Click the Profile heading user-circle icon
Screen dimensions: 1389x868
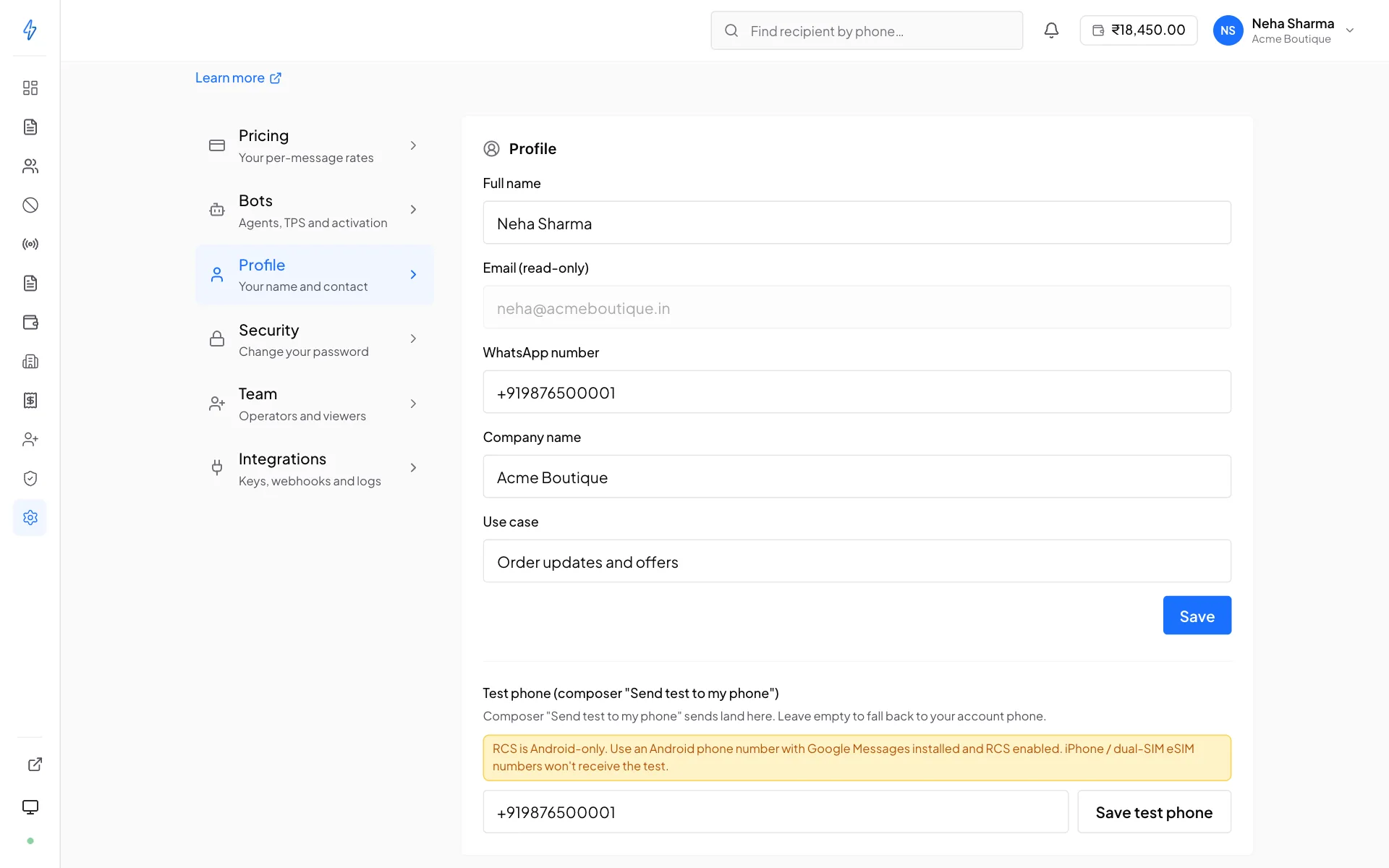491,149
